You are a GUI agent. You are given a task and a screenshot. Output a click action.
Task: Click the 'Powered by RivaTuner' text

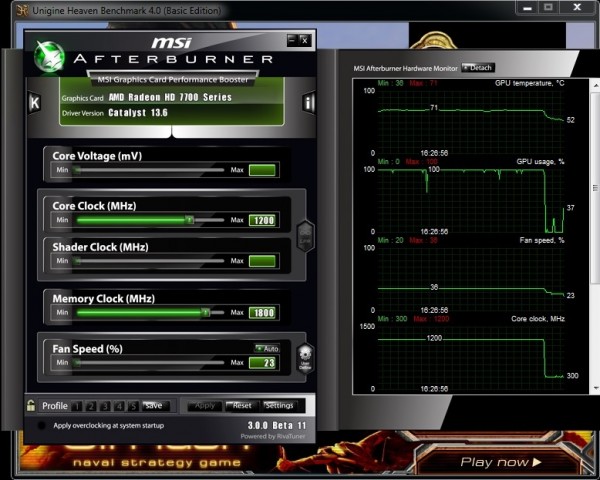tap(273, 436)
